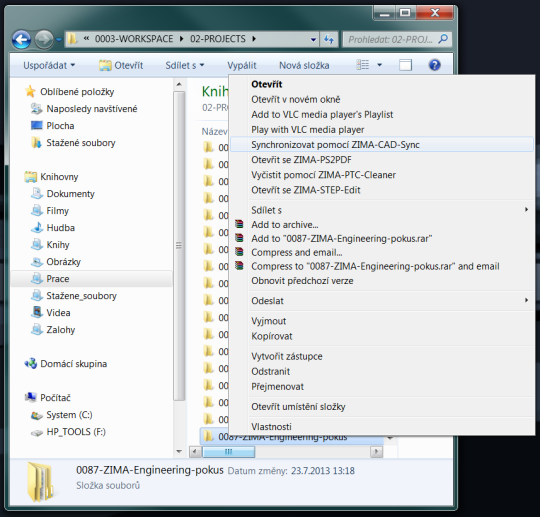540x517 pixels.
Task: Open the System (C:) drive
Action: tap(62, 415)
